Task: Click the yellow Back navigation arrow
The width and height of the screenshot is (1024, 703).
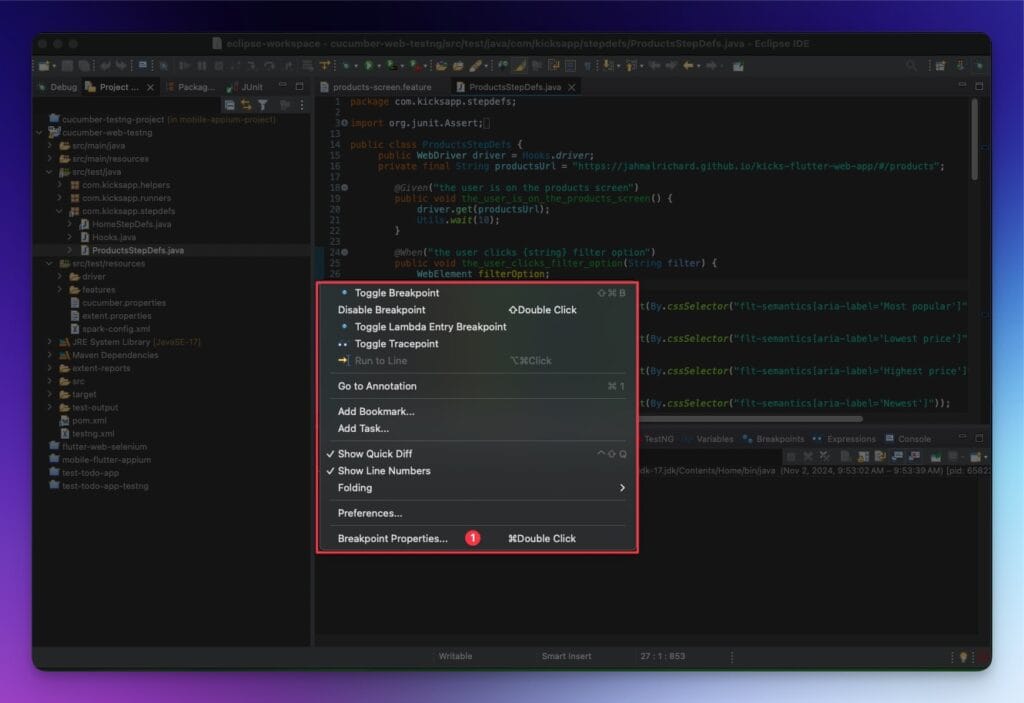Action: click(x=688, y=65)
